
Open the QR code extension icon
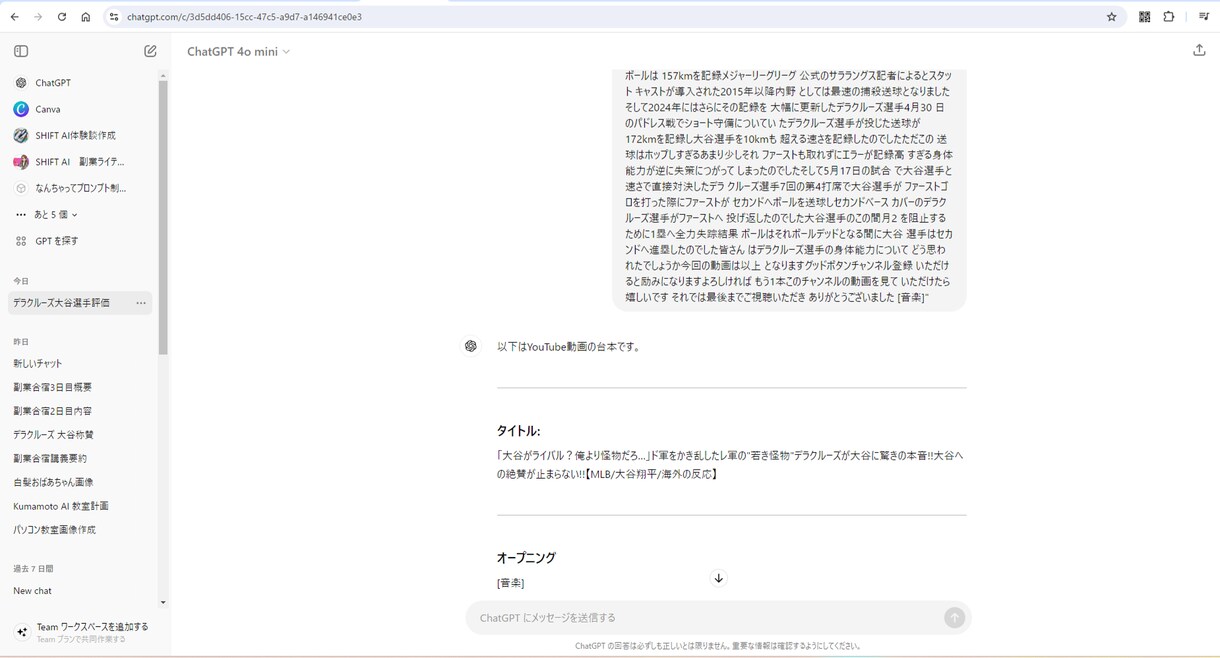pyautogui.click(x=1144, y=17)
